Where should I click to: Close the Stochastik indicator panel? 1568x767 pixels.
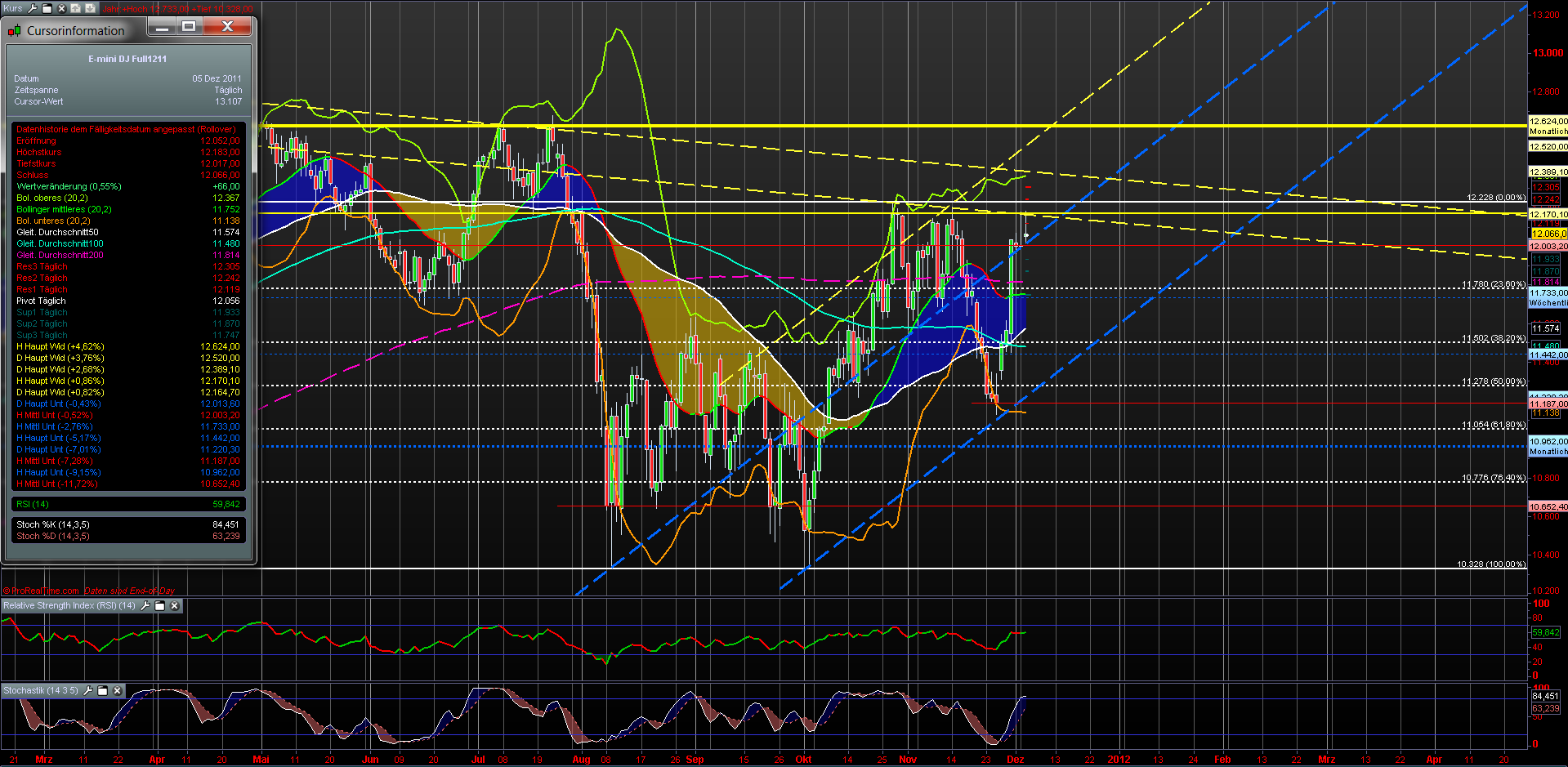click(x=117, y=690)
